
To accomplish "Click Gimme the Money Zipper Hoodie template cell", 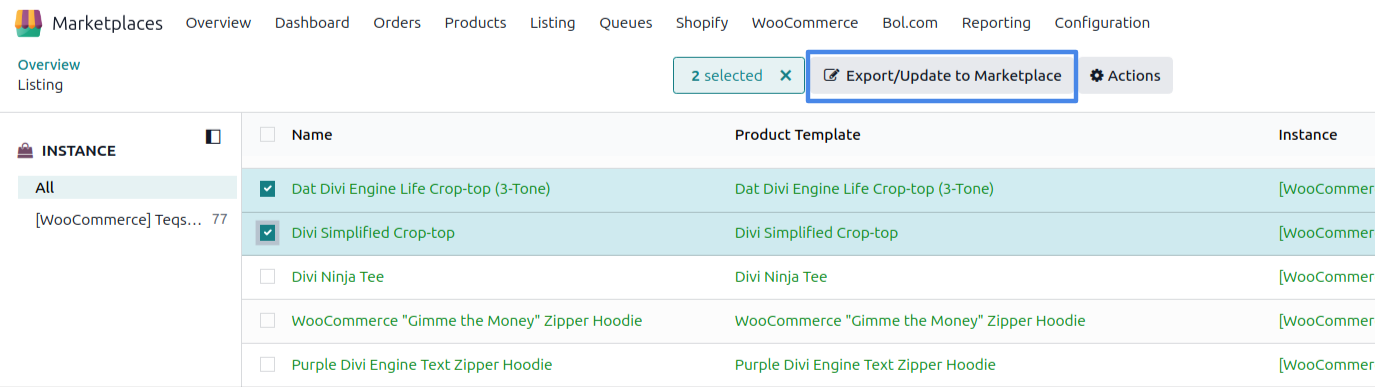I will (910, 321).
